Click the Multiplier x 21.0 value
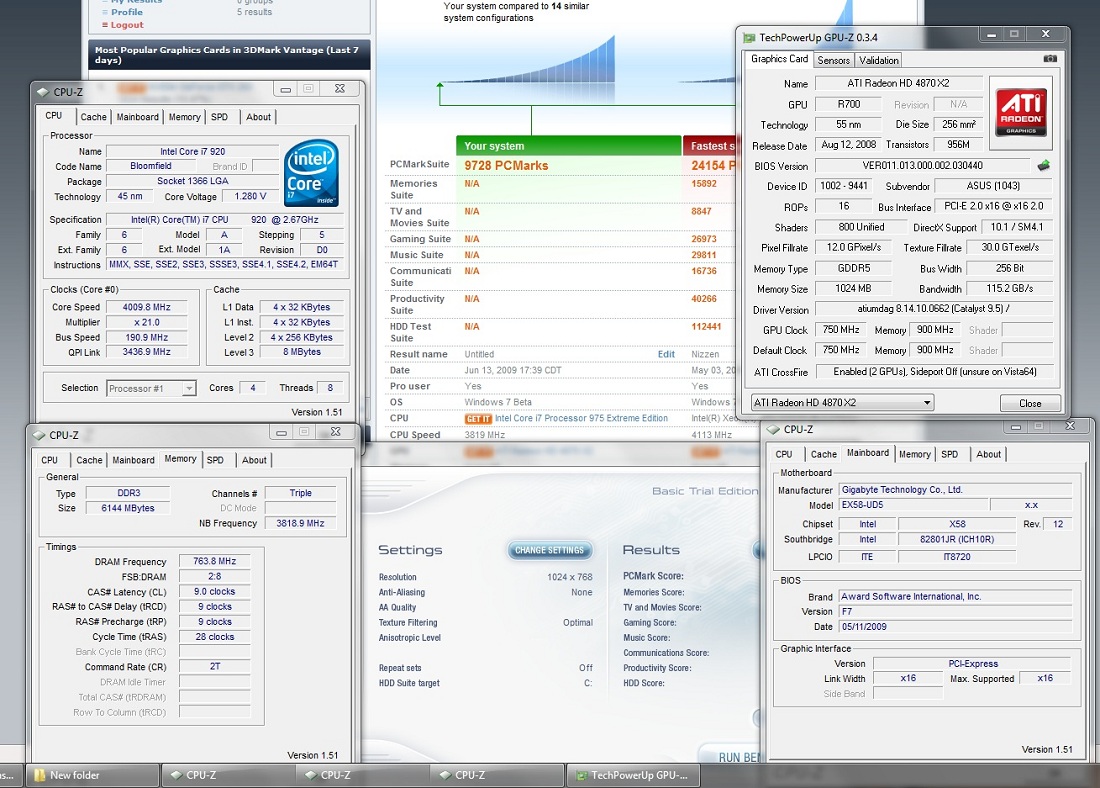Screen dimensions: 1100x788 [x=147, y=323]
